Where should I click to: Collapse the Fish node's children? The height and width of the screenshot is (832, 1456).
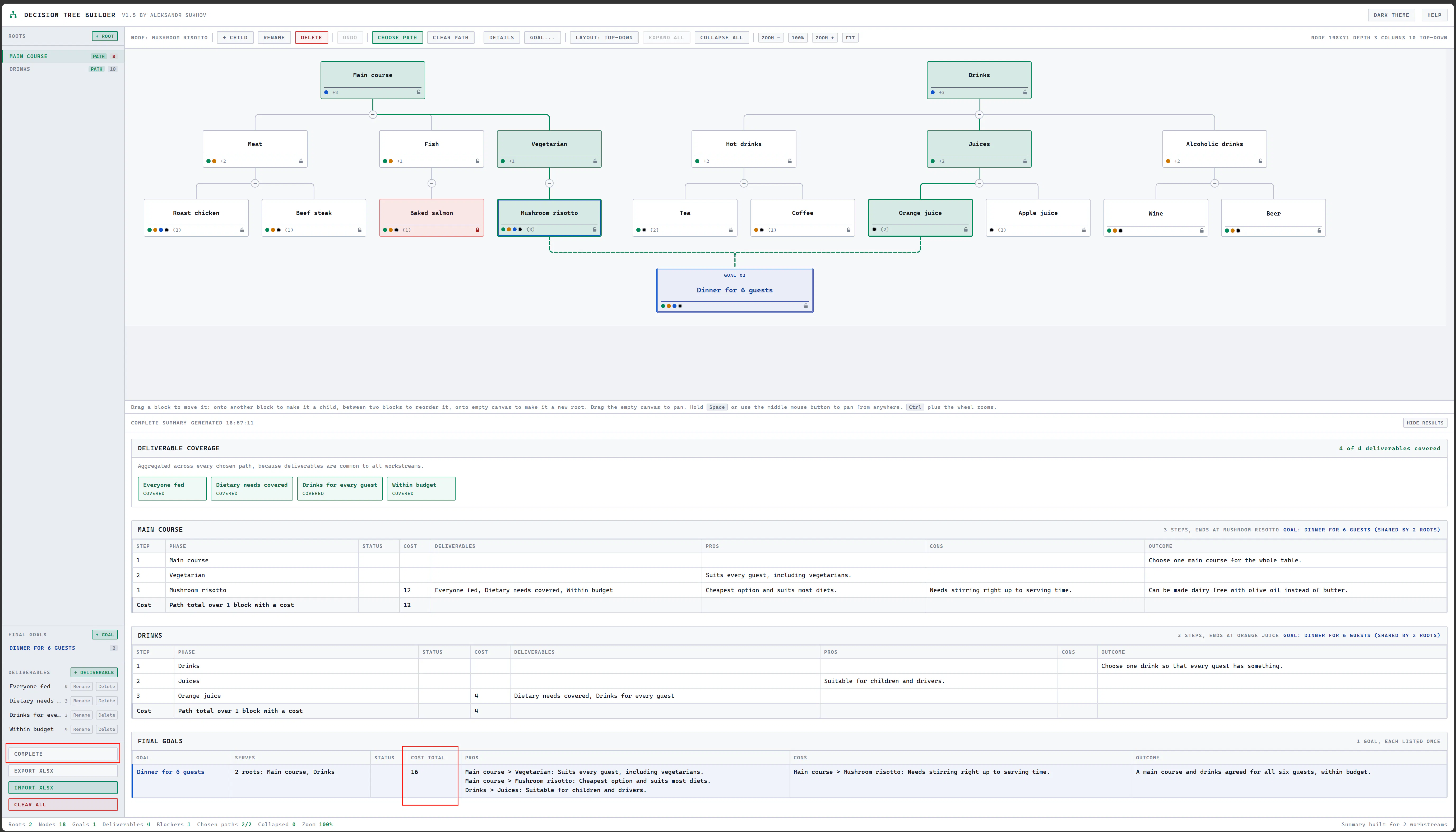pyautogui.click(x=432, y=183)
